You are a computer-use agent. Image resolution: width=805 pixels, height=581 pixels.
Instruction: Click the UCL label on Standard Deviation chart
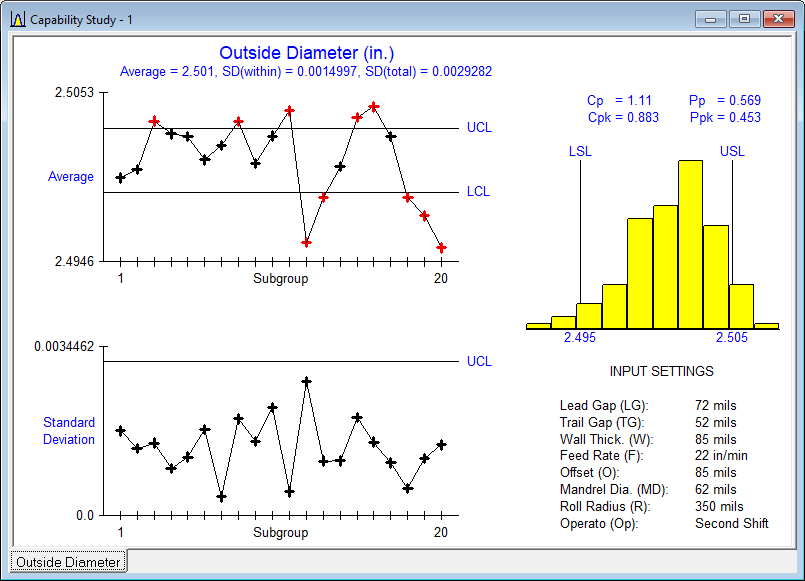pyautogui.click(x=479, y=361)
